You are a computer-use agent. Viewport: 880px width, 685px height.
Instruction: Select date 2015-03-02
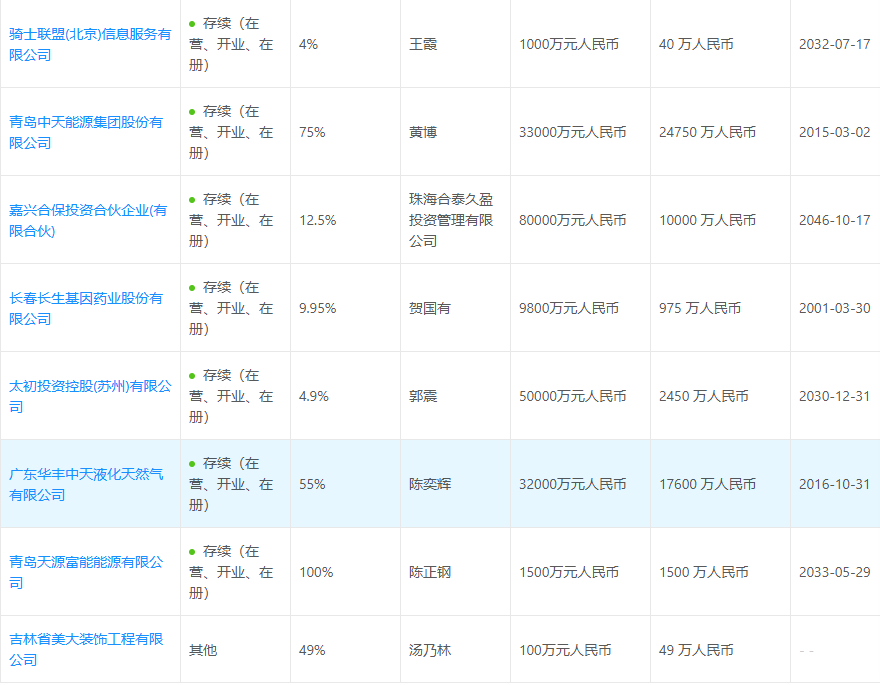tap(835, 132)
